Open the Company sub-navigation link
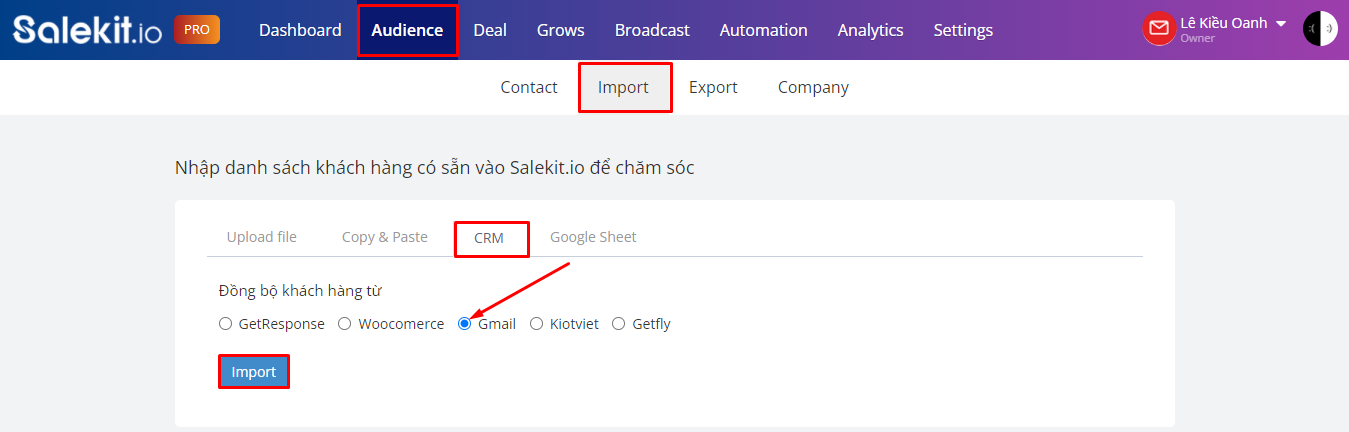 point(813,87)
